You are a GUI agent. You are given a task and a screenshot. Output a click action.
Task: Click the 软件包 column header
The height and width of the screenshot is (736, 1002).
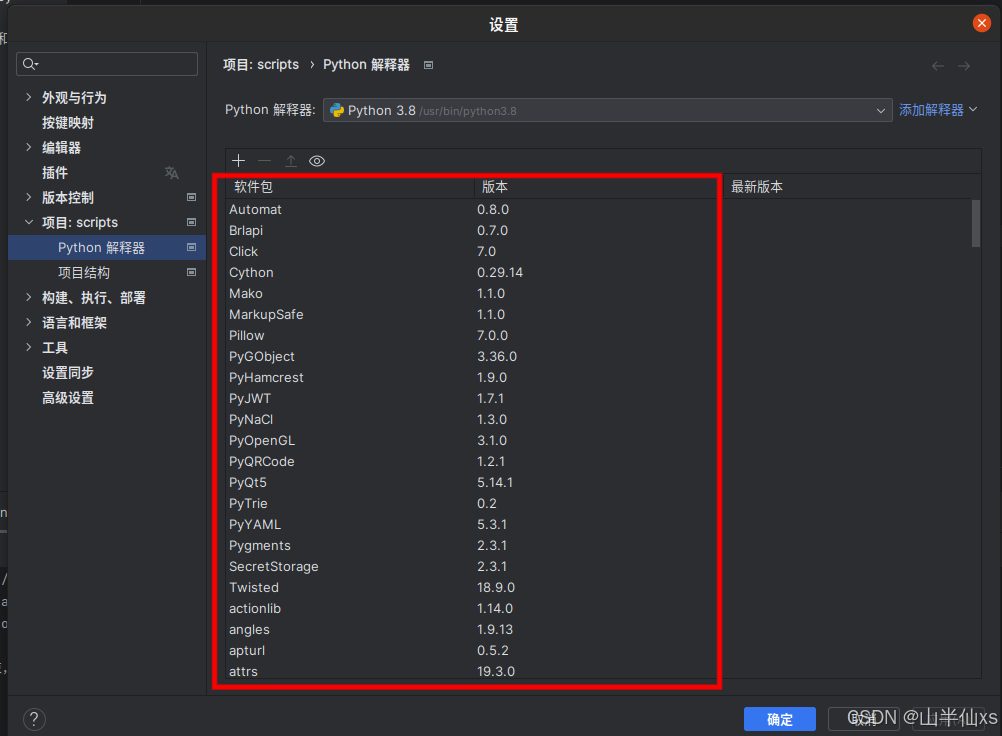click(x=350, y=187)
